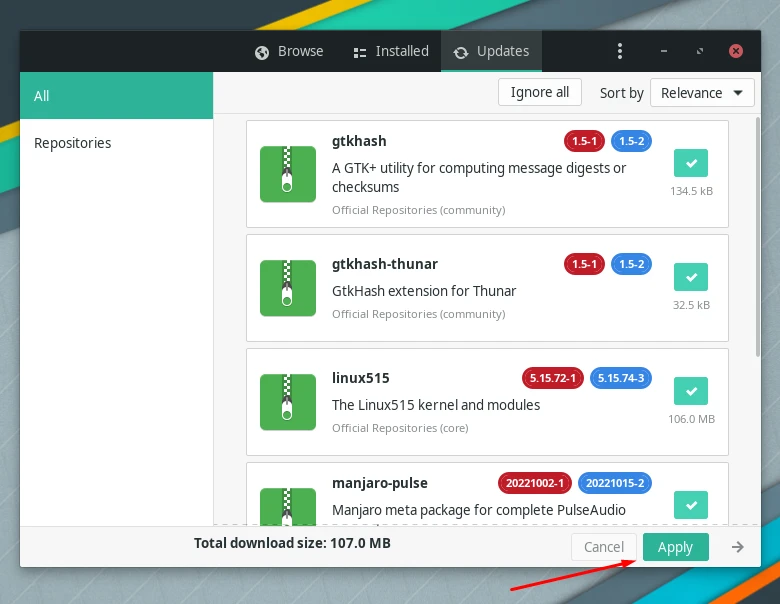Viewport: 780px width, 604px height.
Task: Click the Total download size label
Action: pyautogui.click(x=292, y=543)
